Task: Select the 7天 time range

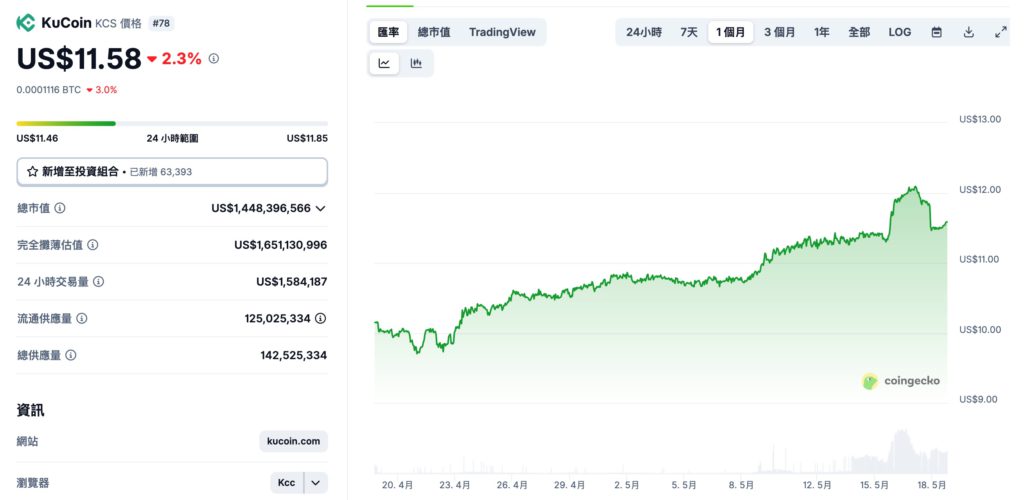Action: [689, 32]
